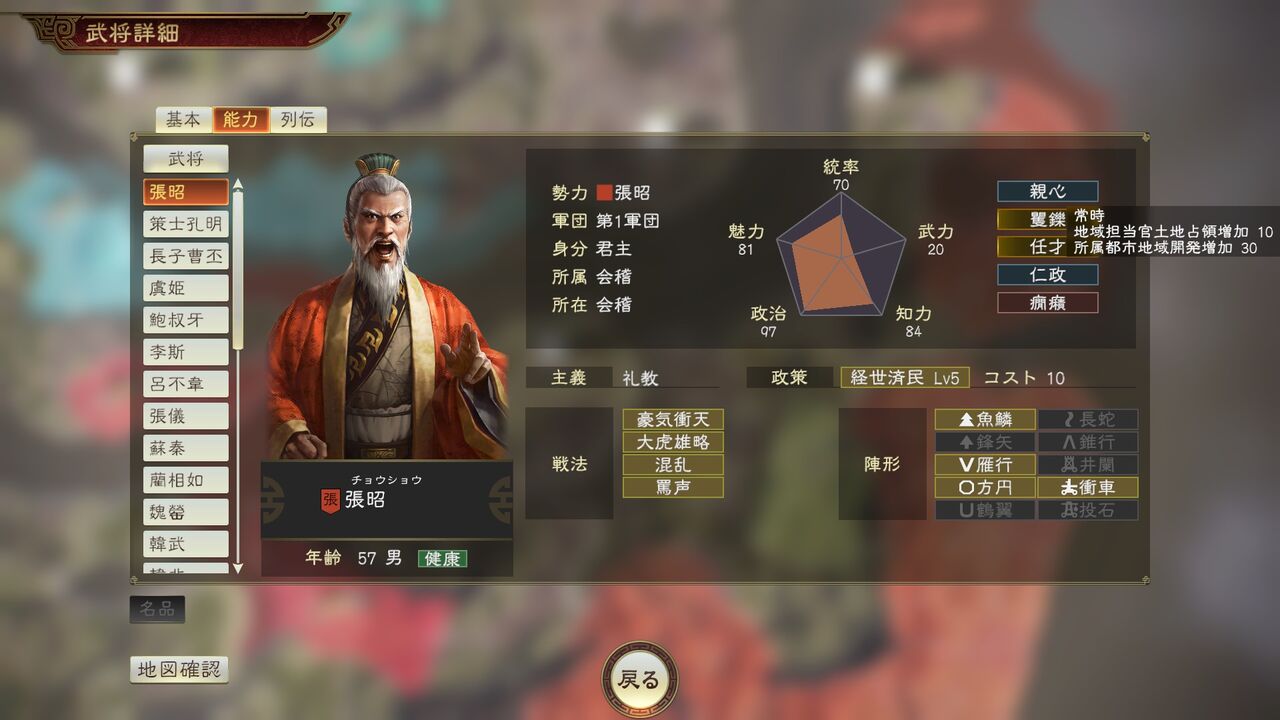Viewport: 1280px width, 720px height.
Task: Click the greyed 井闌 formation icon
Action: [x=1088, y=465]
